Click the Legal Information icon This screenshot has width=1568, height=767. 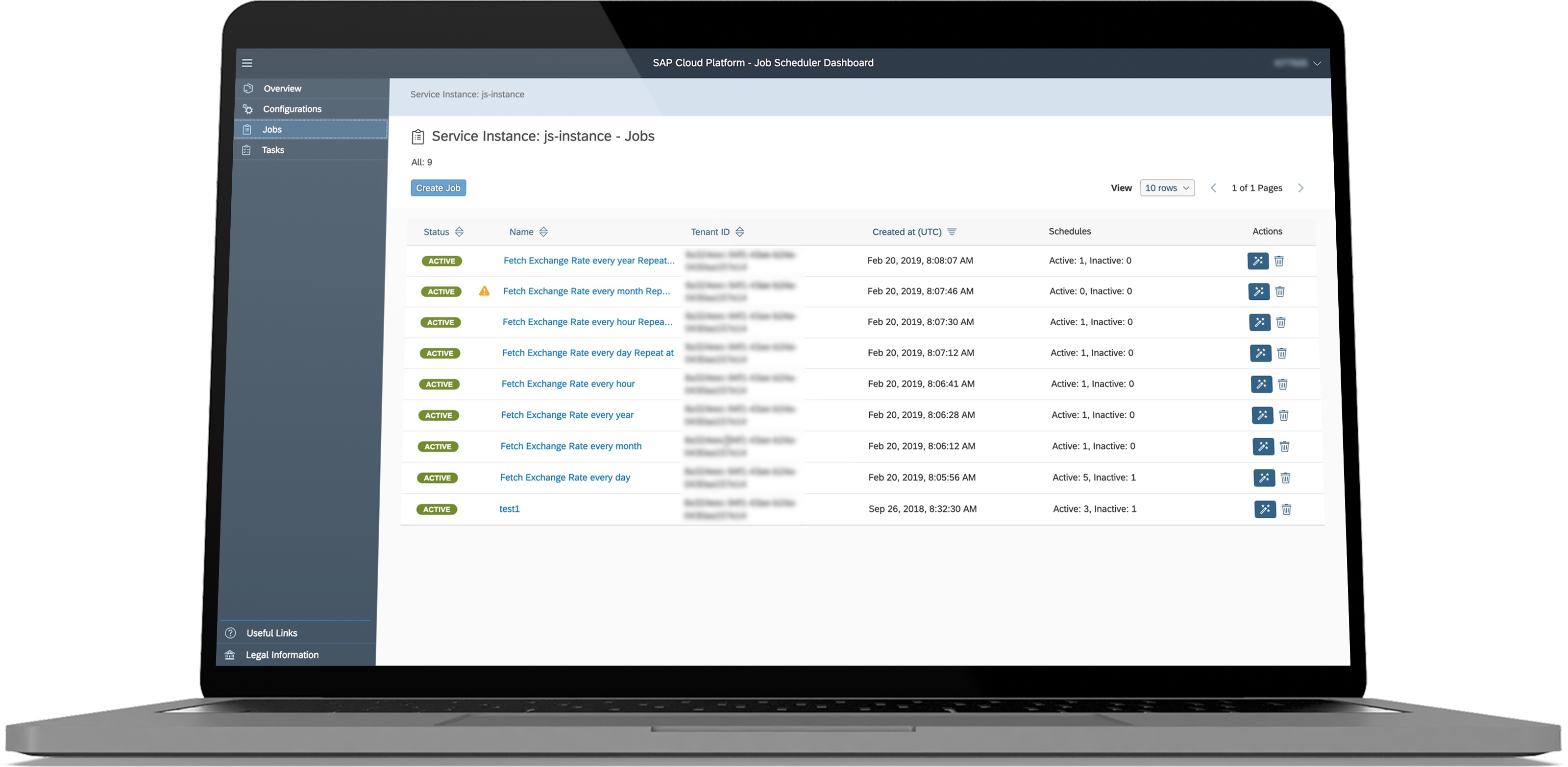click(x=229, y=654)
